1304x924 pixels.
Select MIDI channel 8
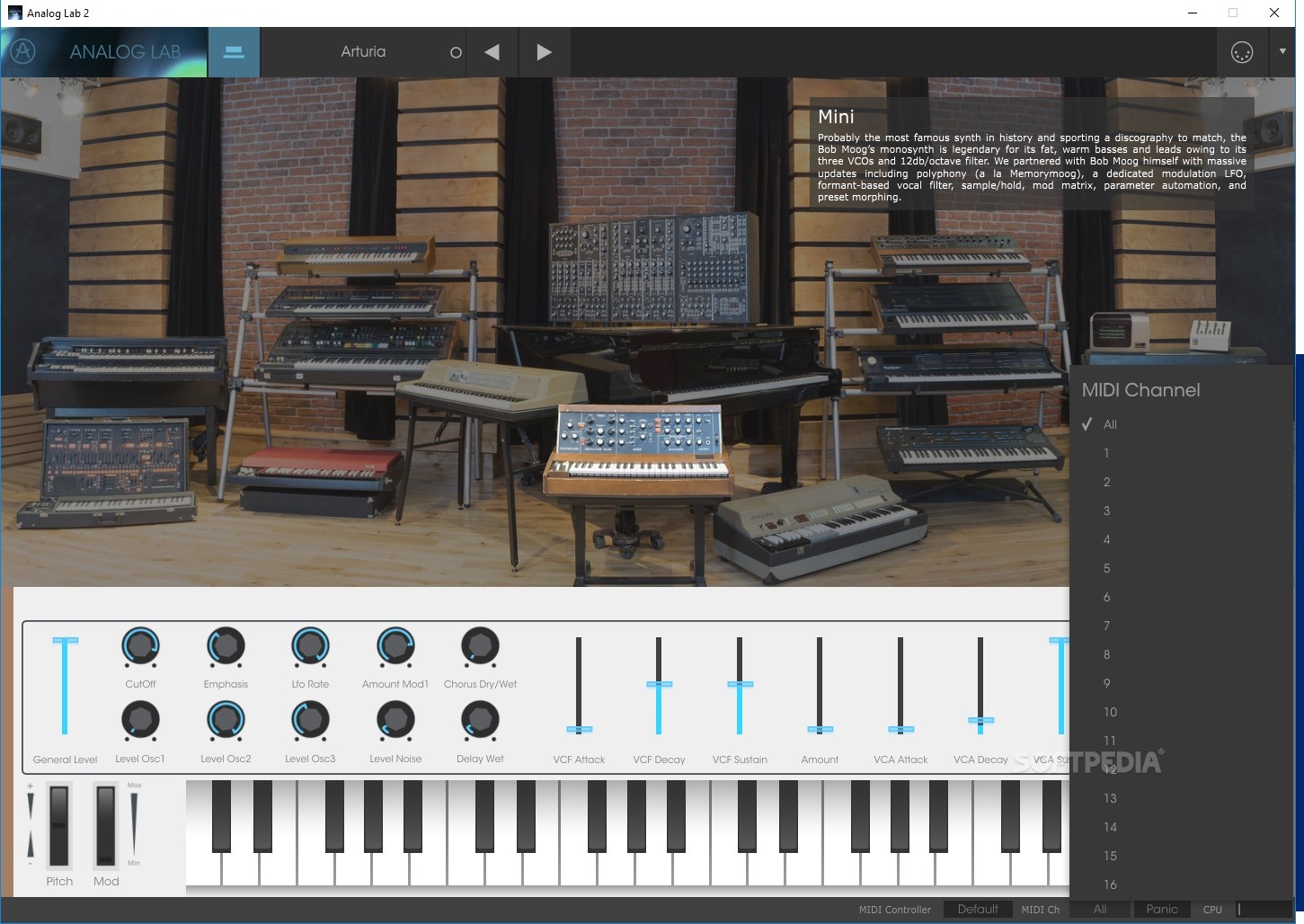click(x=1182, y=654)
